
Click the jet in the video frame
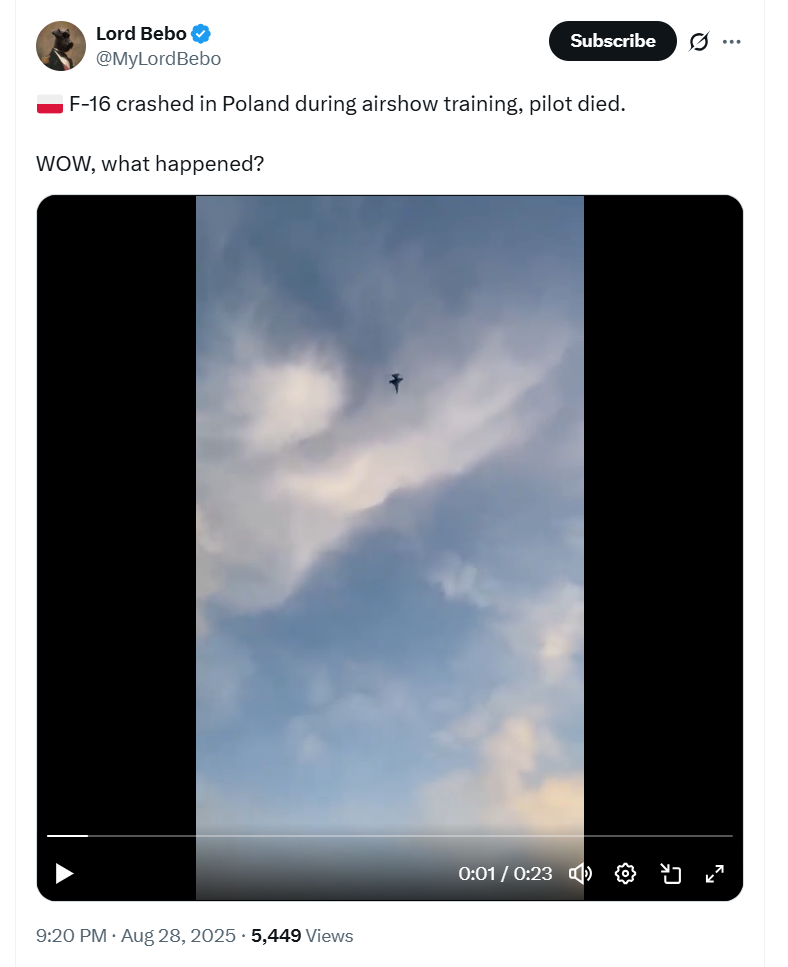(x=396, y=382)
